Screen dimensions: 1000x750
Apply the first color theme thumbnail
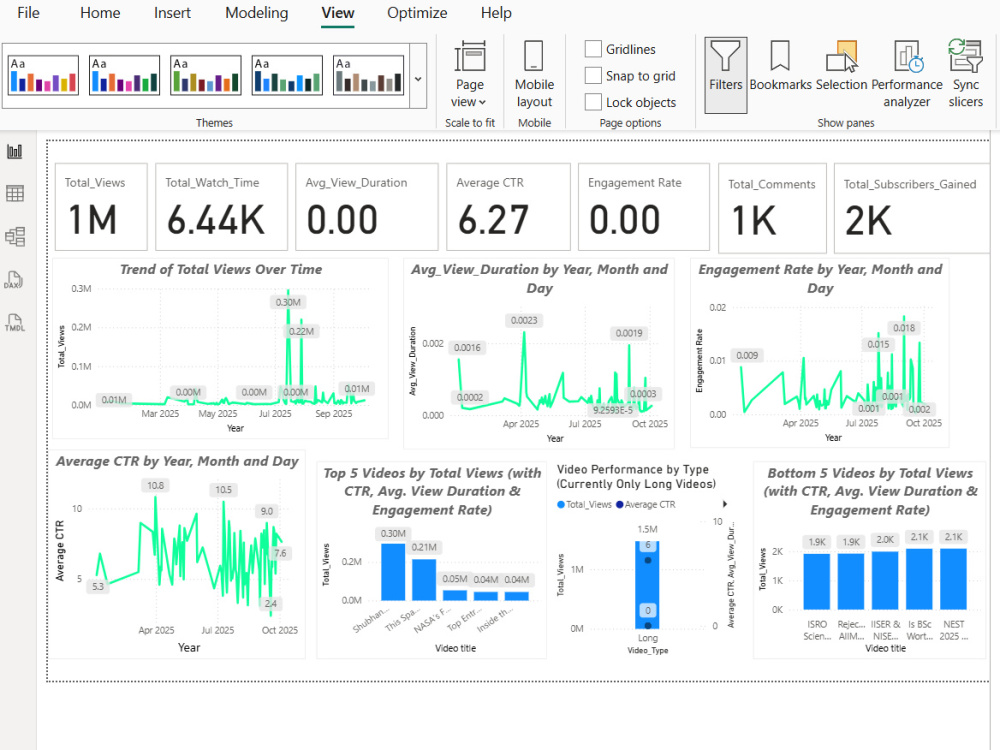click(43, 75)
